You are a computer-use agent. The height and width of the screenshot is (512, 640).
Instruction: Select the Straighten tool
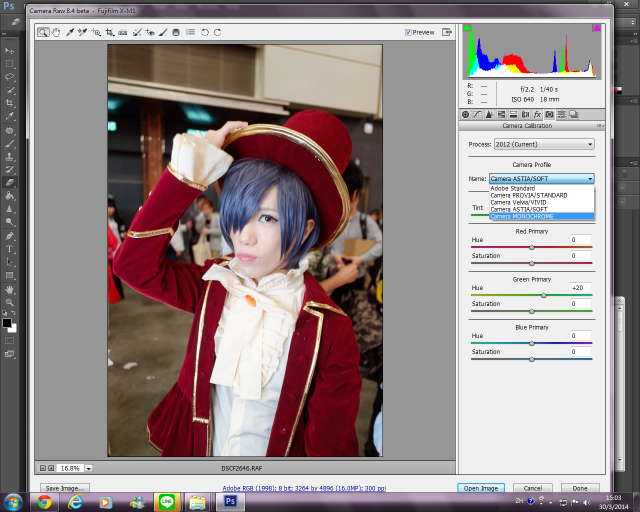pyautogui.click(x=122, y=32)
